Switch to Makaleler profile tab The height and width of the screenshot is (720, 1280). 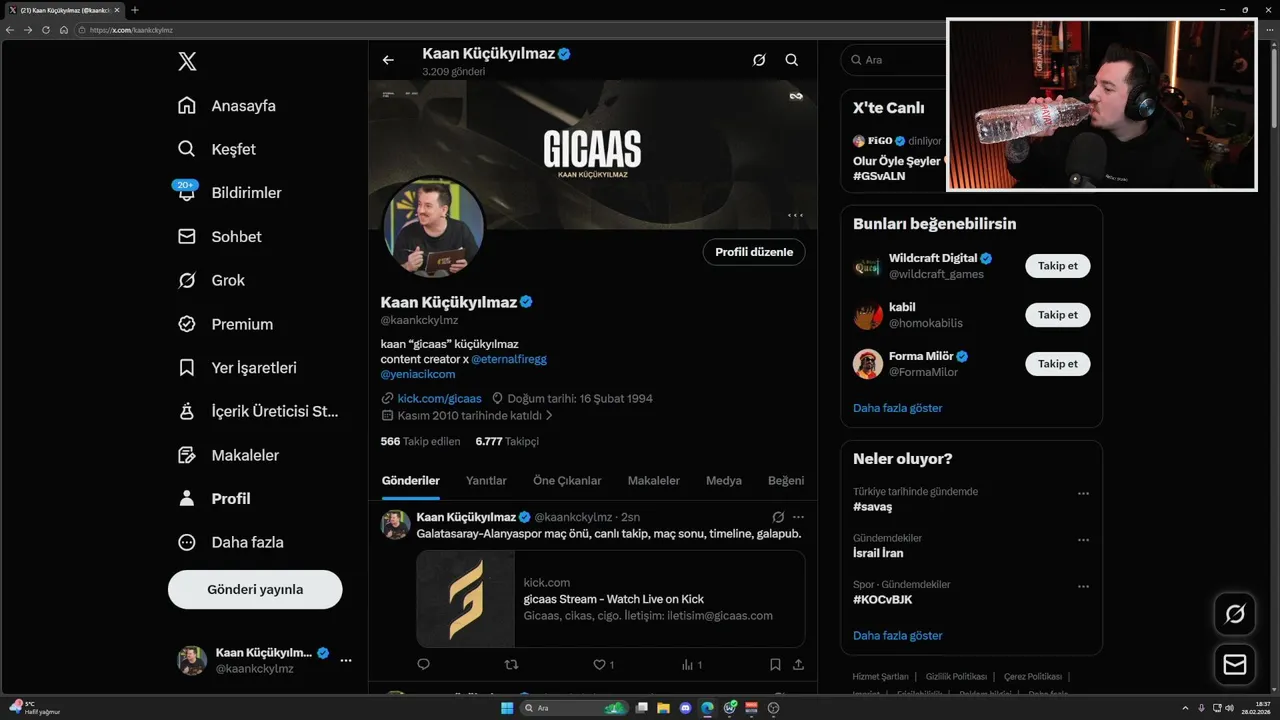[x=654, y=481]
